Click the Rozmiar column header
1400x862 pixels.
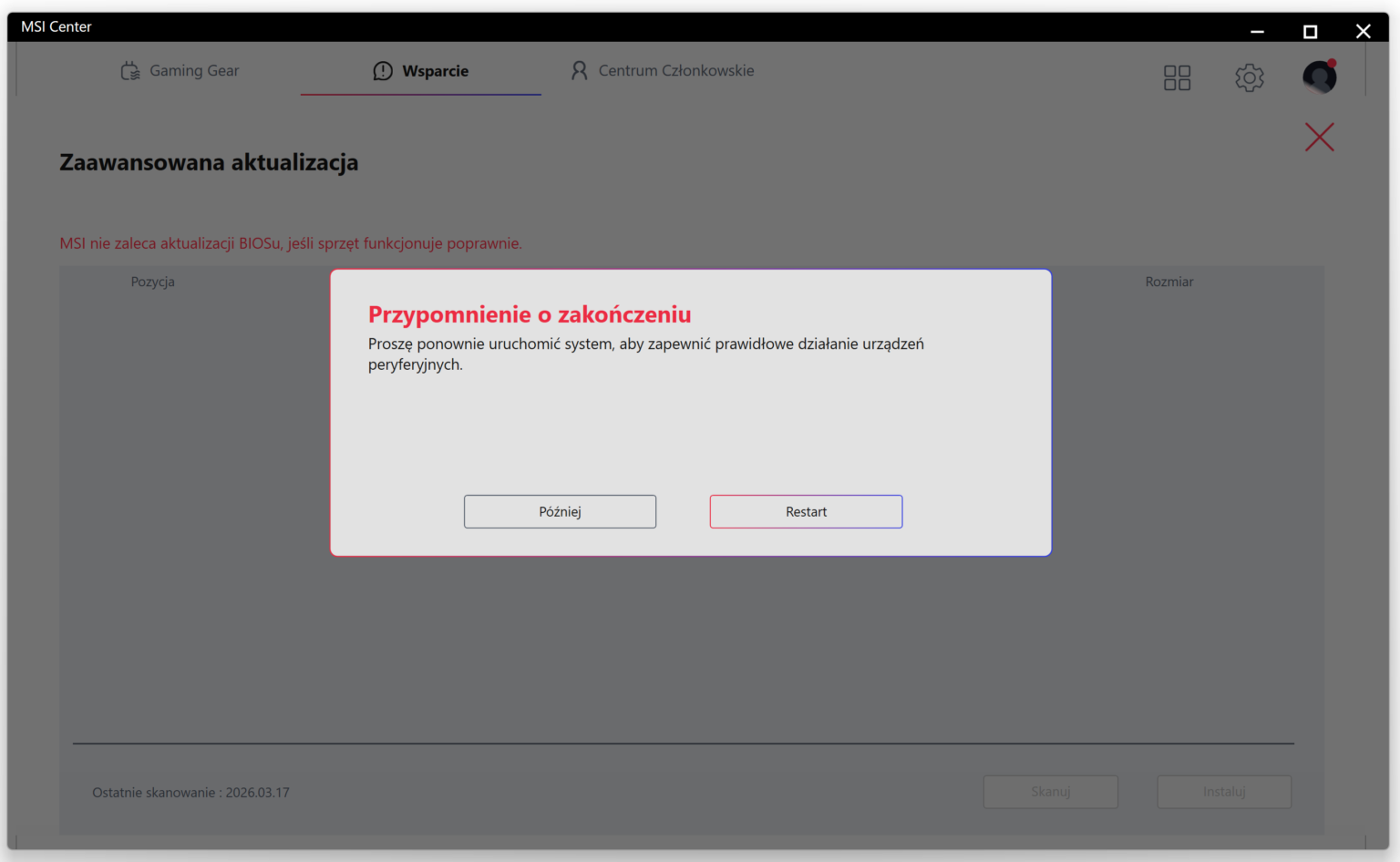click(x=1168, y=282)
